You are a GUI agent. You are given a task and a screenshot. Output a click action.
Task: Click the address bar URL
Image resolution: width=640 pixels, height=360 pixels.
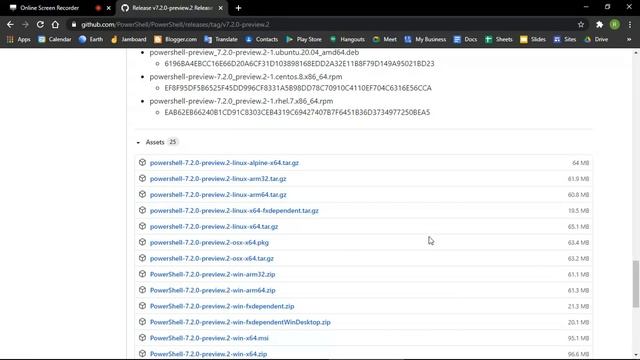click(x=175, y=24)
